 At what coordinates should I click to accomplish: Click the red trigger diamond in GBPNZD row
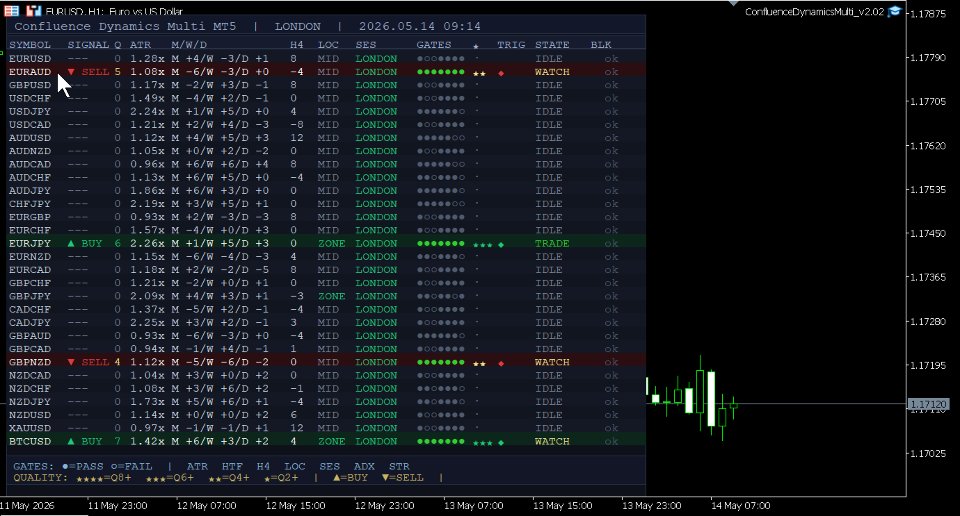click(501, 363)
